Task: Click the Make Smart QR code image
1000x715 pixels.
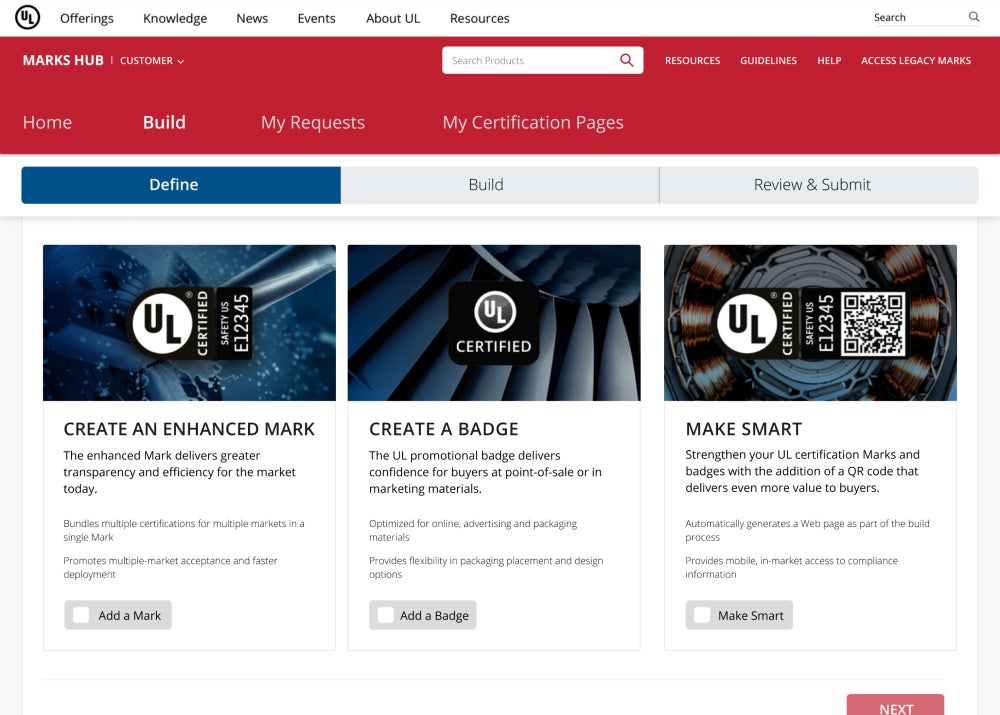Action: (873, 323)
